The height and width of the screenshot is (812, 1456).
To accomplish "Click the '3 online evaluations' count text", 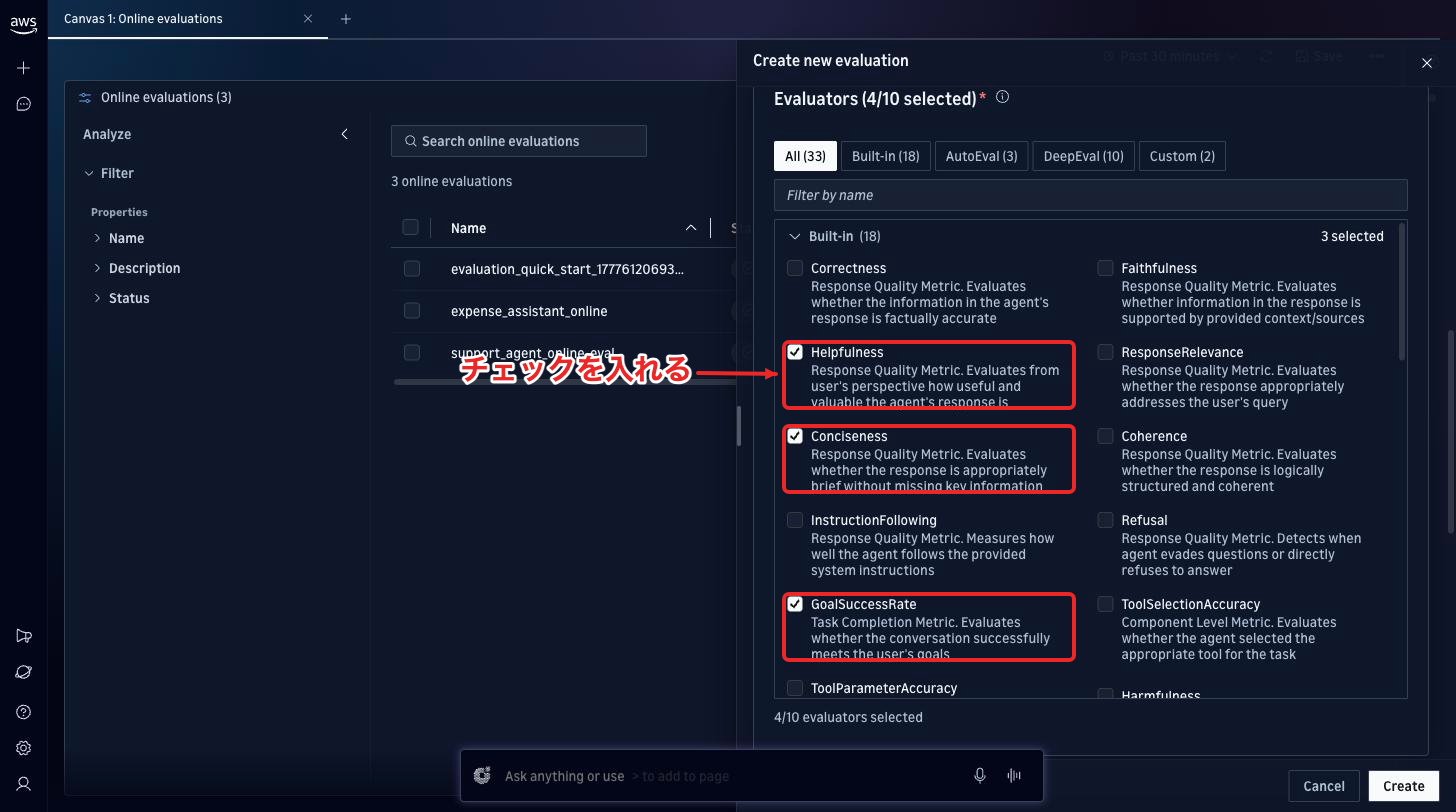I will point(451,181).
